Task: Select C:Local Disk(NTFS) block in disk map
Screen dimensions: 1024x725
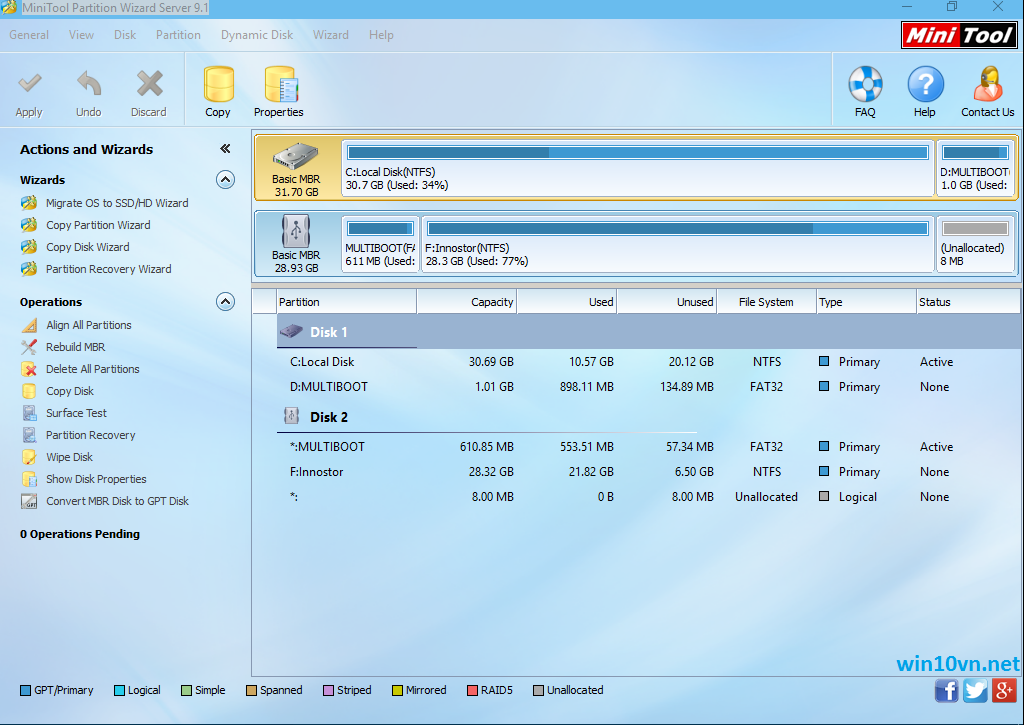Action: [637, 168]
